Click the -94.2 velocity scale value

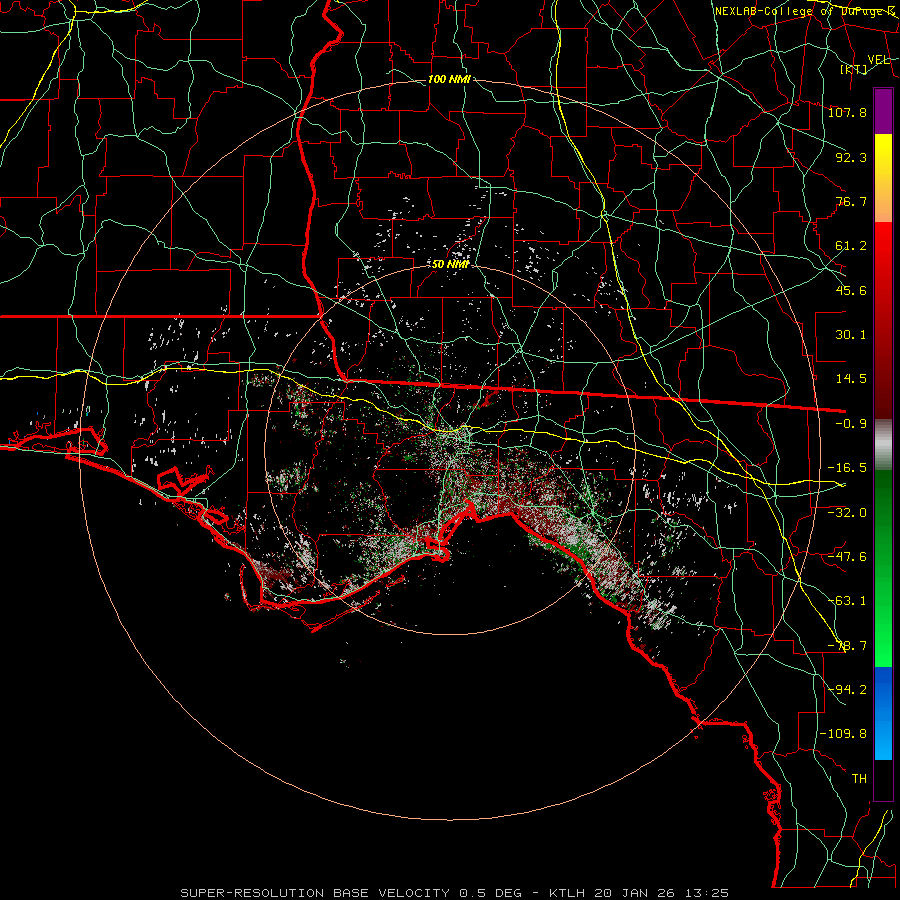tap(847, 690)
